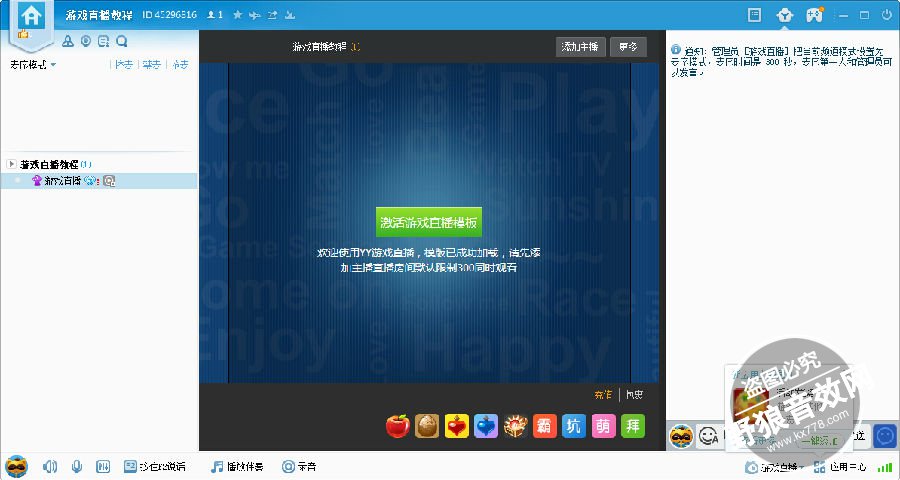Screen dimensions: 900x480
Task: Click the channel title in video header
Action: 320,47
